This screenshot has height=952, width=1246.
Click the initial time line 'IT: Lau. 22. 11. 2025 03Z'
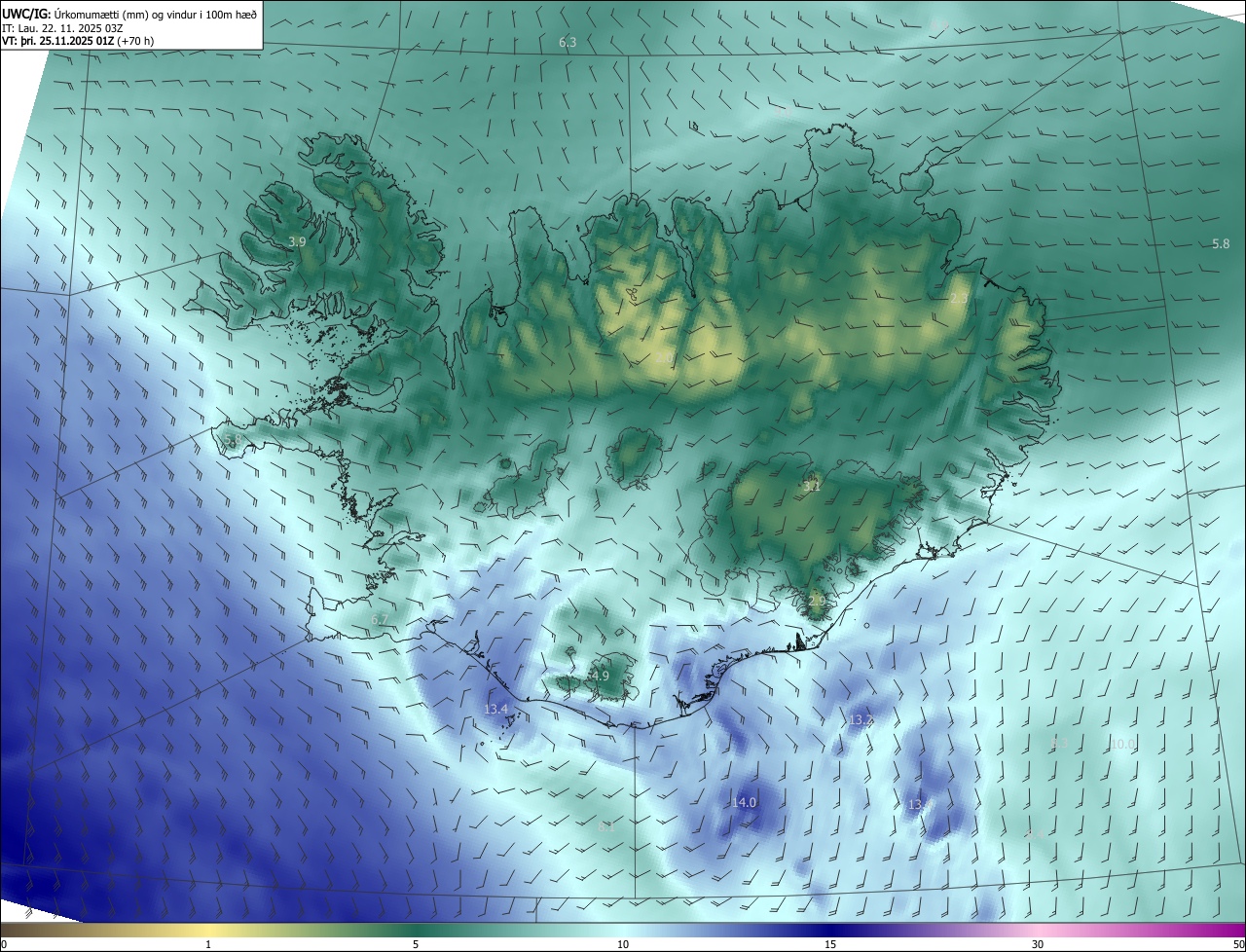click(63, 27)
